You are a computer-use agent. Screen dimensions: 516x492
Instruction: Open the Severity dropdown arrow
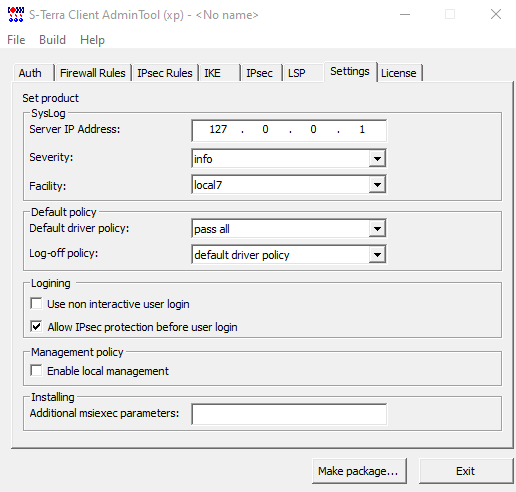(377, 159)
